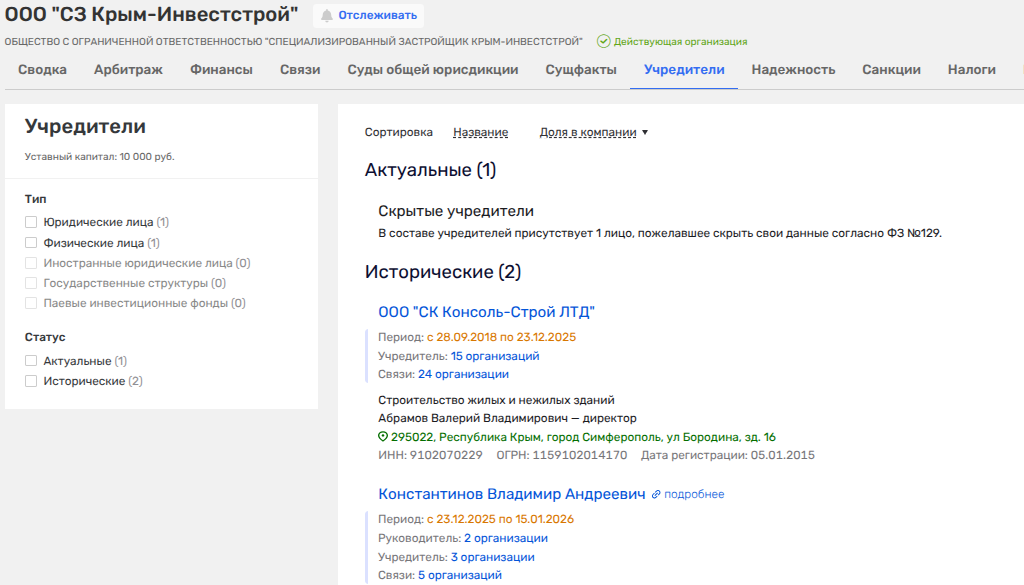1024x585 pixels.
Task: Open Константинов Владимир Андреевич profile link
Action: pyautogui.click(x=511, y=494)
